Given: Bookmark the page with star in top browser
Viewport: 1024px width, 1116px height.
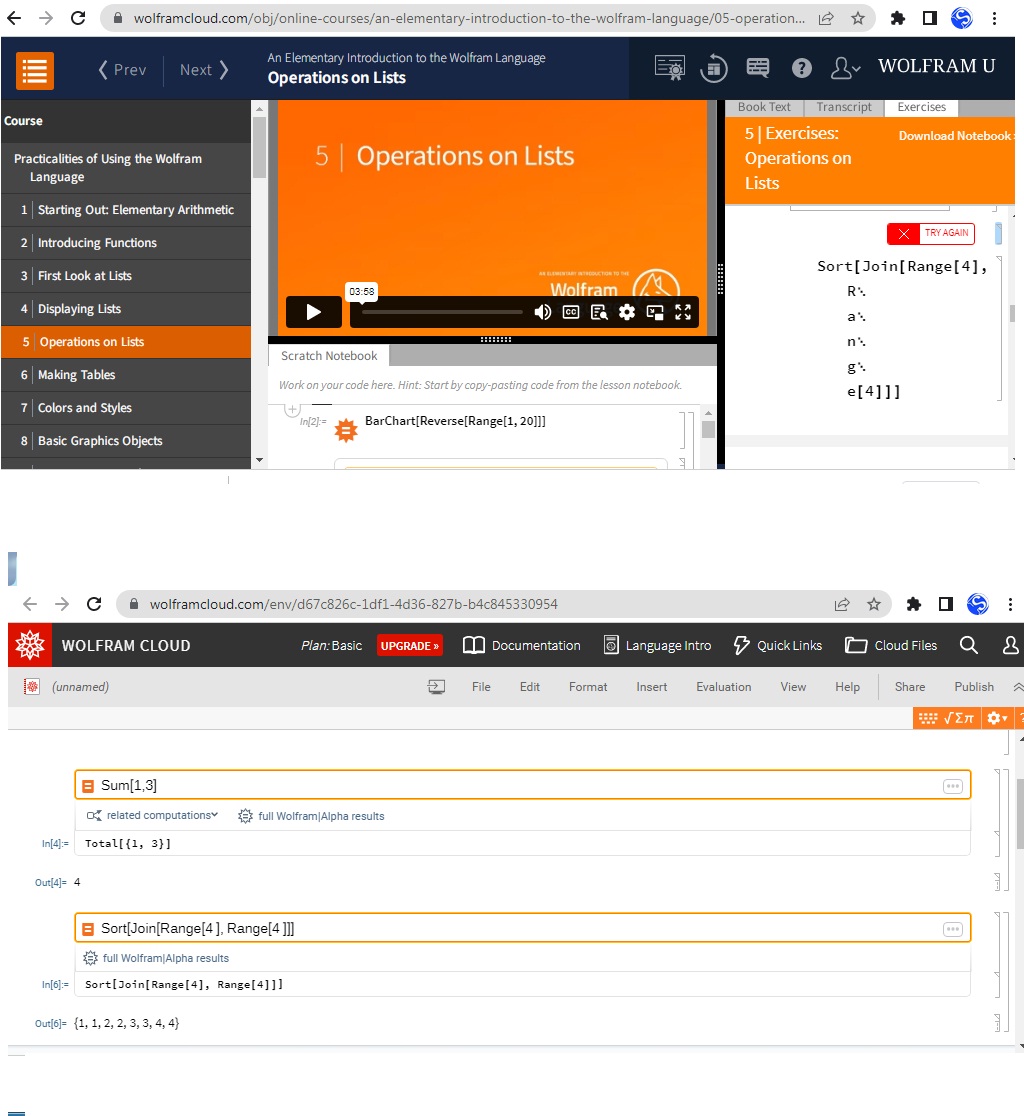Looking at the screenshot, I should pyautogui.click(x=858, y=19).
